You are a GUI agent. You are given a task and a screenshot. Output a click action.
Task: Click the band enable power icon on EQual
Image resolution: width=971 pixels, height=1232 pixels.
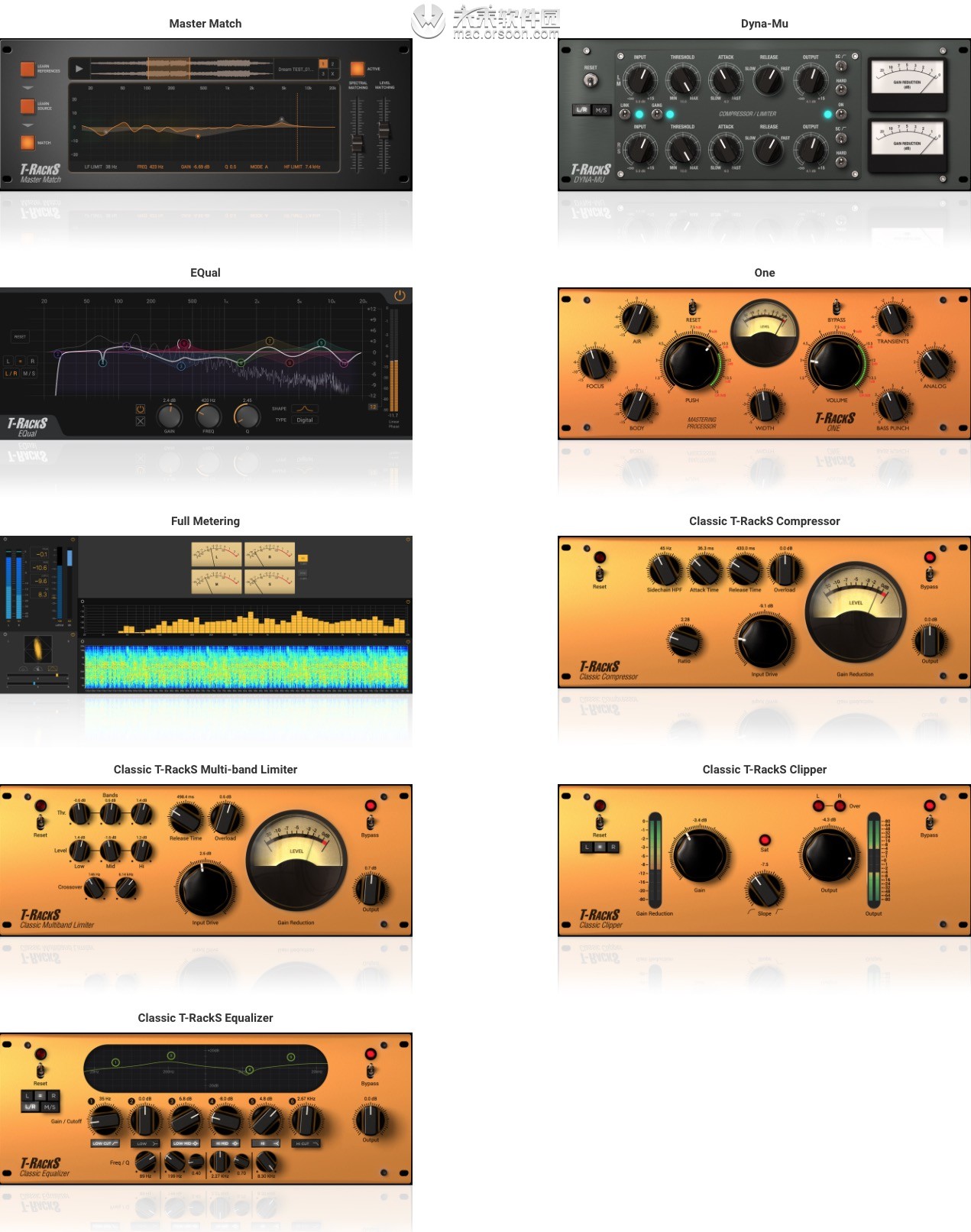click(141, 409)
